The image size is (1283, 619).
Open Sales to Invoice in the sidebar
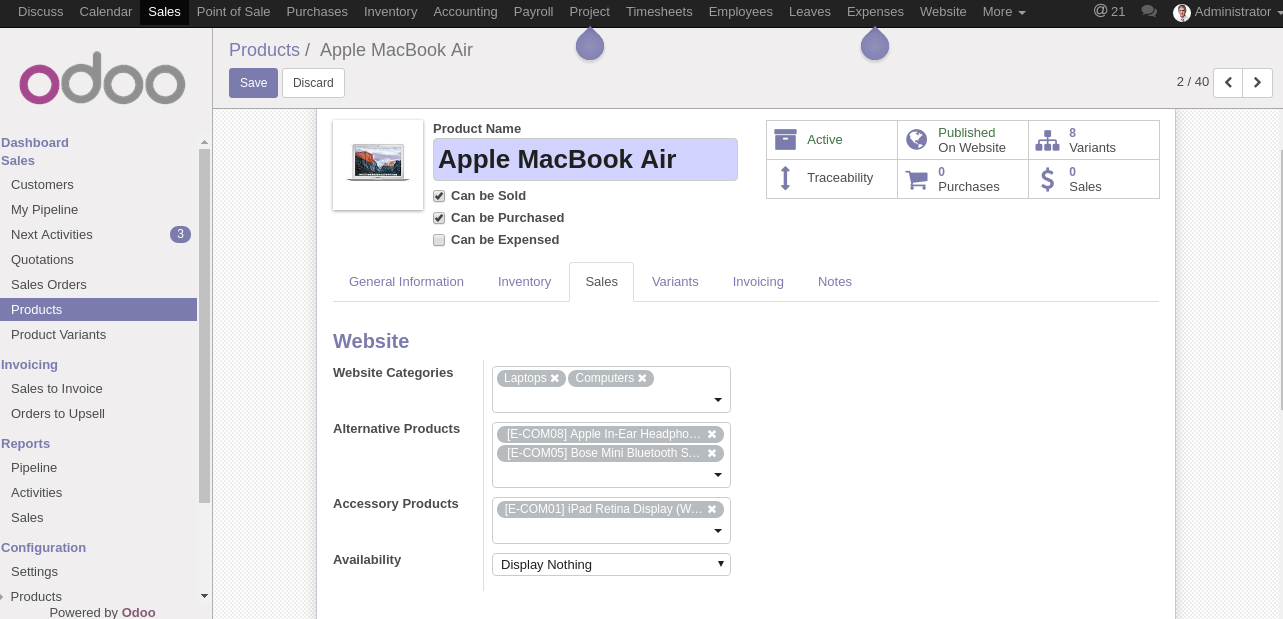pos(57,389)
